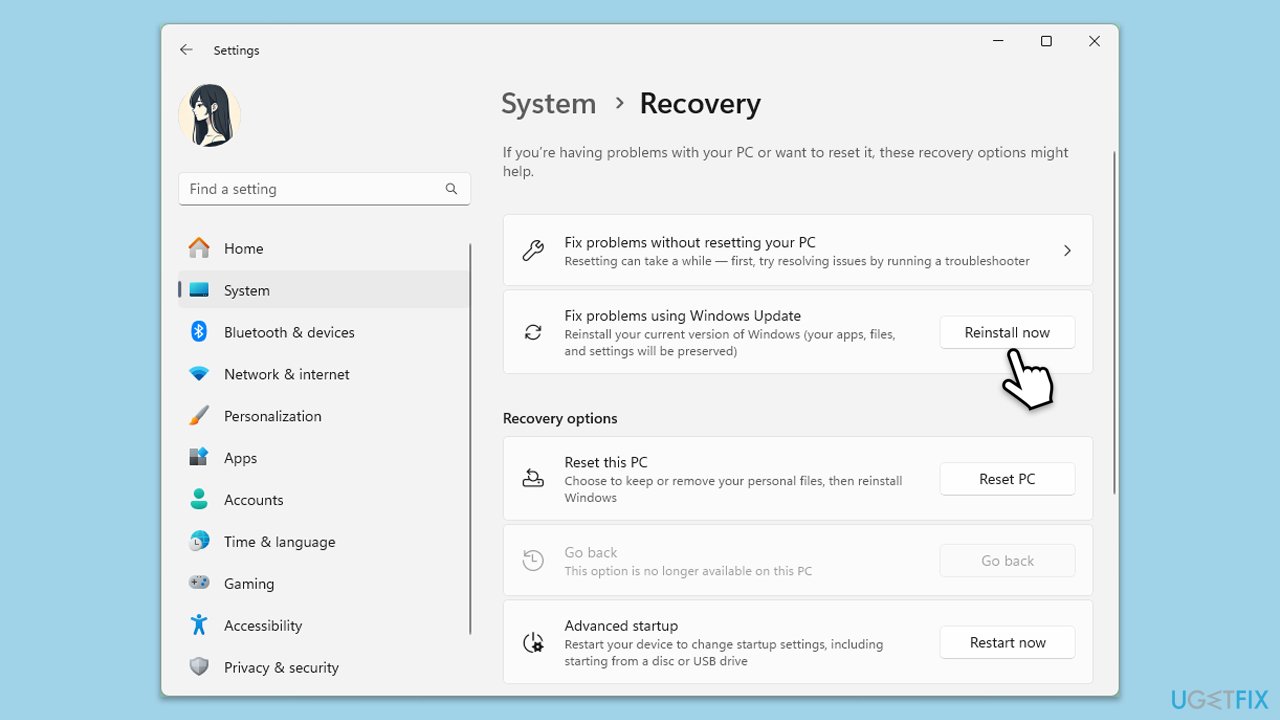Image resolution: width=1280 pixels, height=720 pixels.
Task: Click the magnifier icon in the search box
Action: [451, 188]
